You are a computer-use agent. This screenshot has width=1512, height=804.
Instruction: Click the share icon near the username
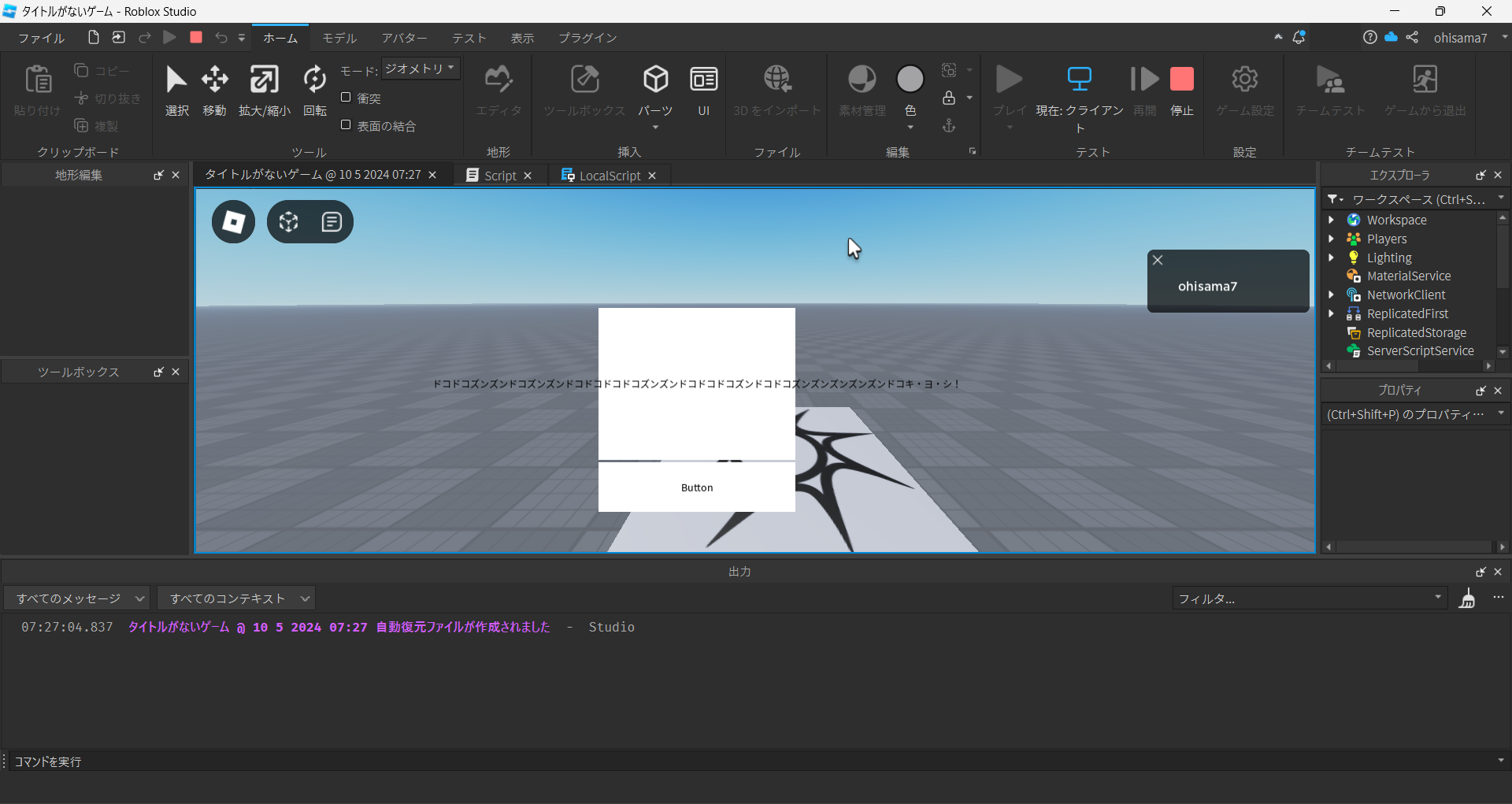(1412, 37)
